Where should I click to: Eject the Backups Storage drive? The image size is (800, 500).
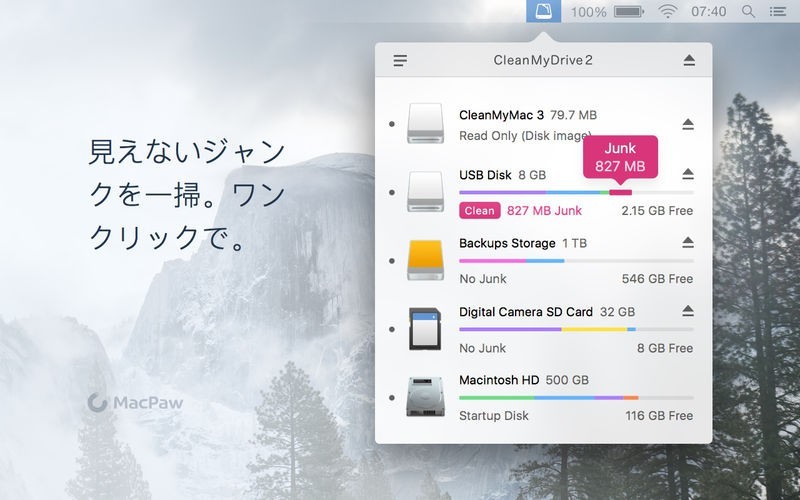[688, 243]
